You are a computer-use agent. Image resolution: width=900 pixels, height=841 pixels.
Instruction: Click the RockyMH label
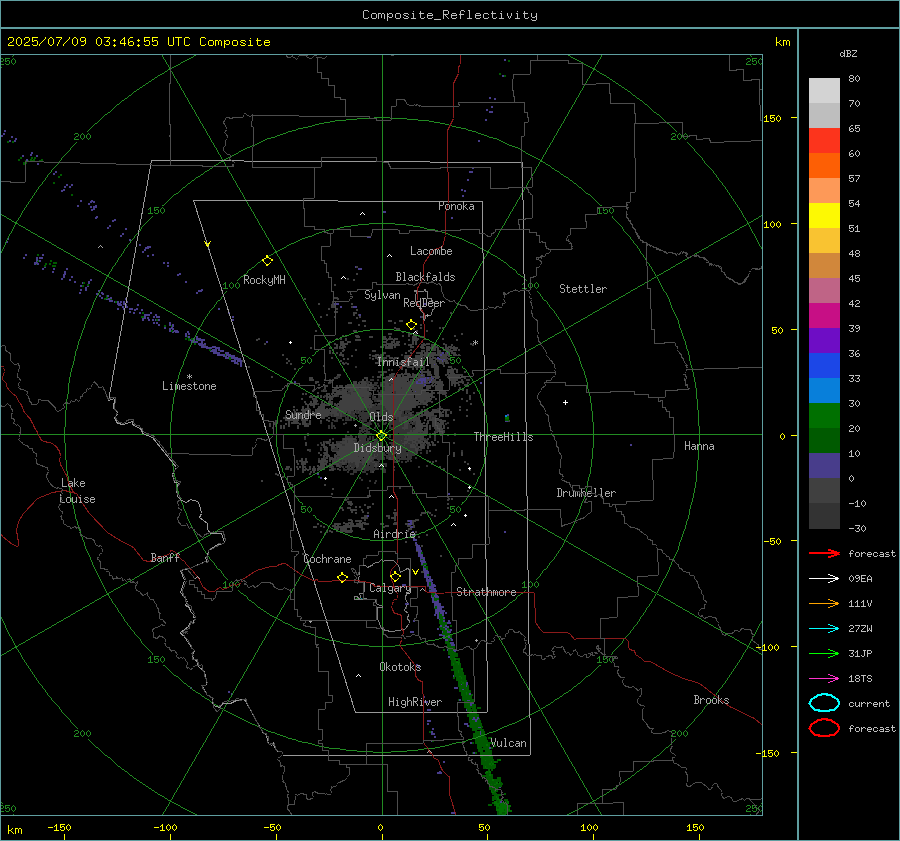(x=264, y=280)
